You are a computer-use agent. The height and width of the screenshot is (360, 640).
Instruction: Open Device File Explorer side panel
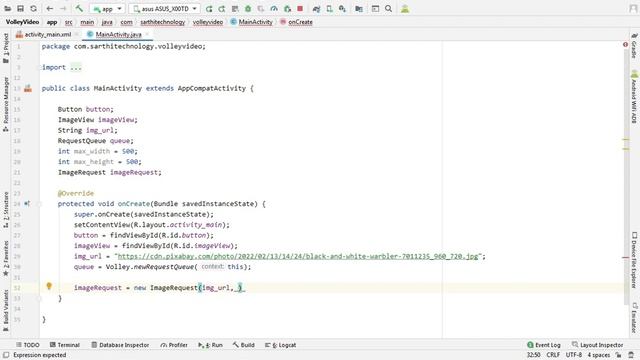point(634,260)
